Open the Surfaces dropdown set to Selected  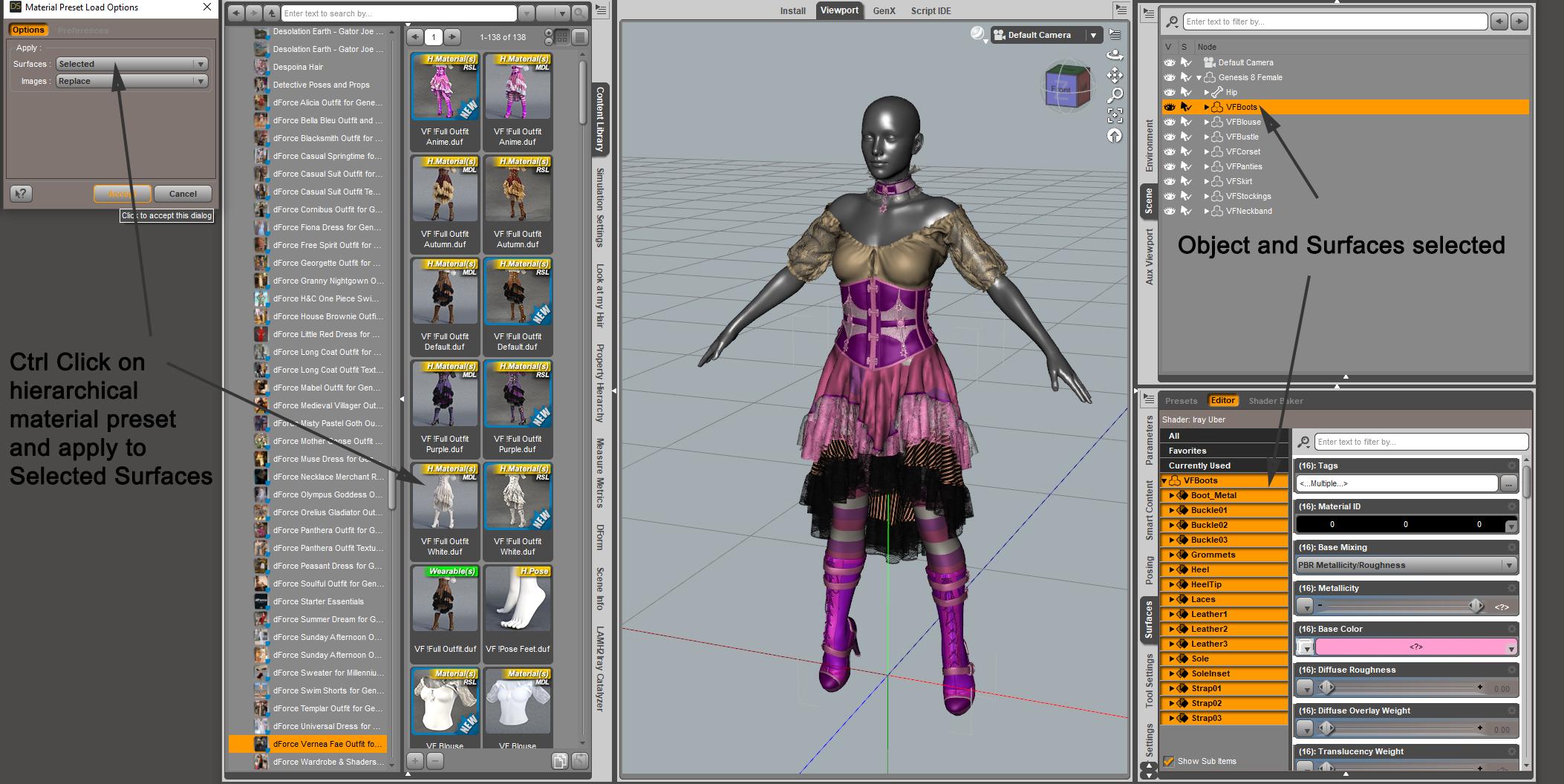coord(131,64)
